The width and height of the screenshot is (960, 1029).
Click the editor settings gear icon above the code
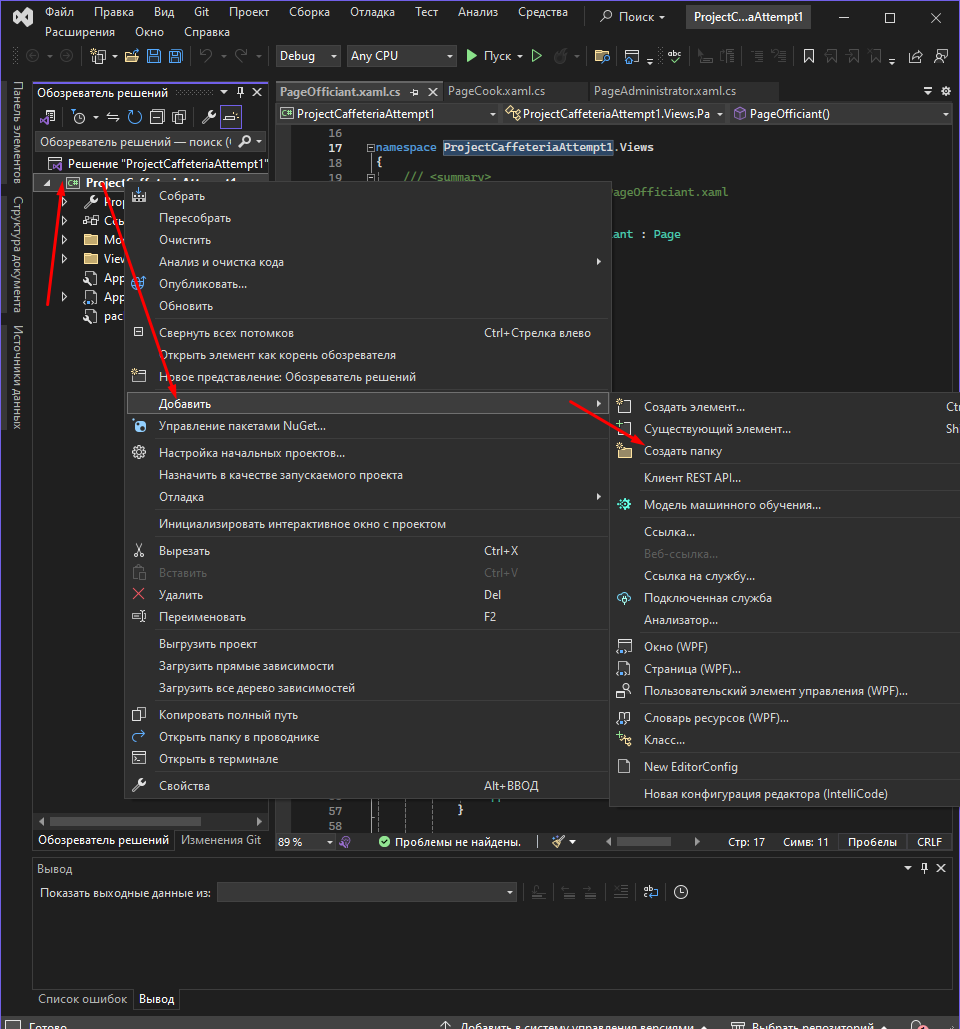946,91
